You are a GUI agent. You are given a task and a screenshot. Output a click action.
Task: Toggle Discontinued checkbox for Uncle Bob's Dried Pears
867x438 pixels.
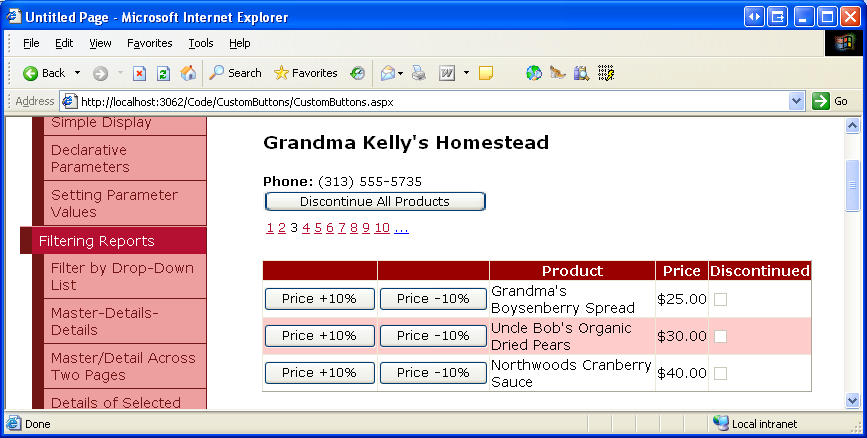click(720, 336)
